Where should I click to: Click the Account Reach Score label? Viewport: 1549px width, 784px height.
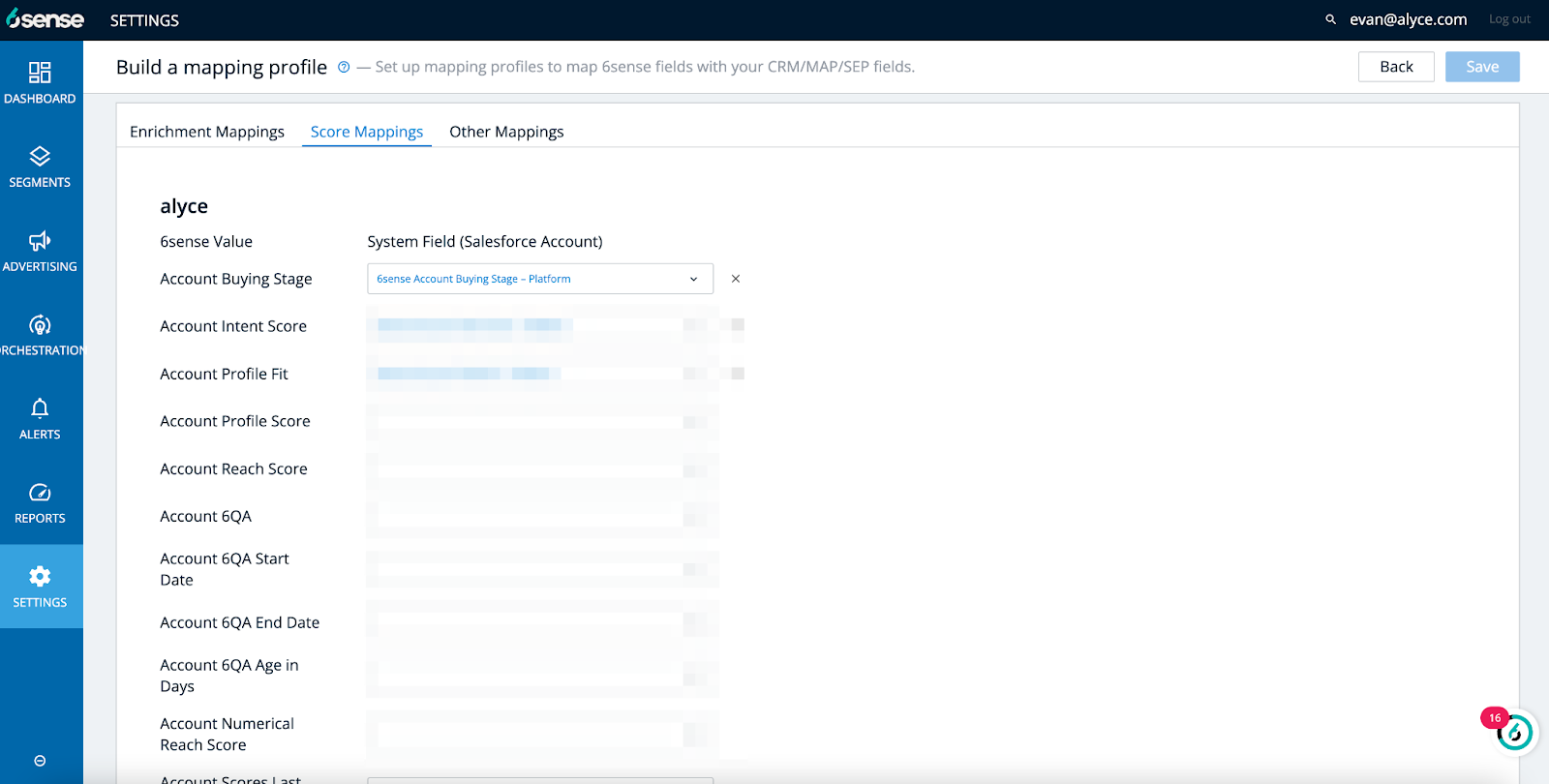click(233, 468)
